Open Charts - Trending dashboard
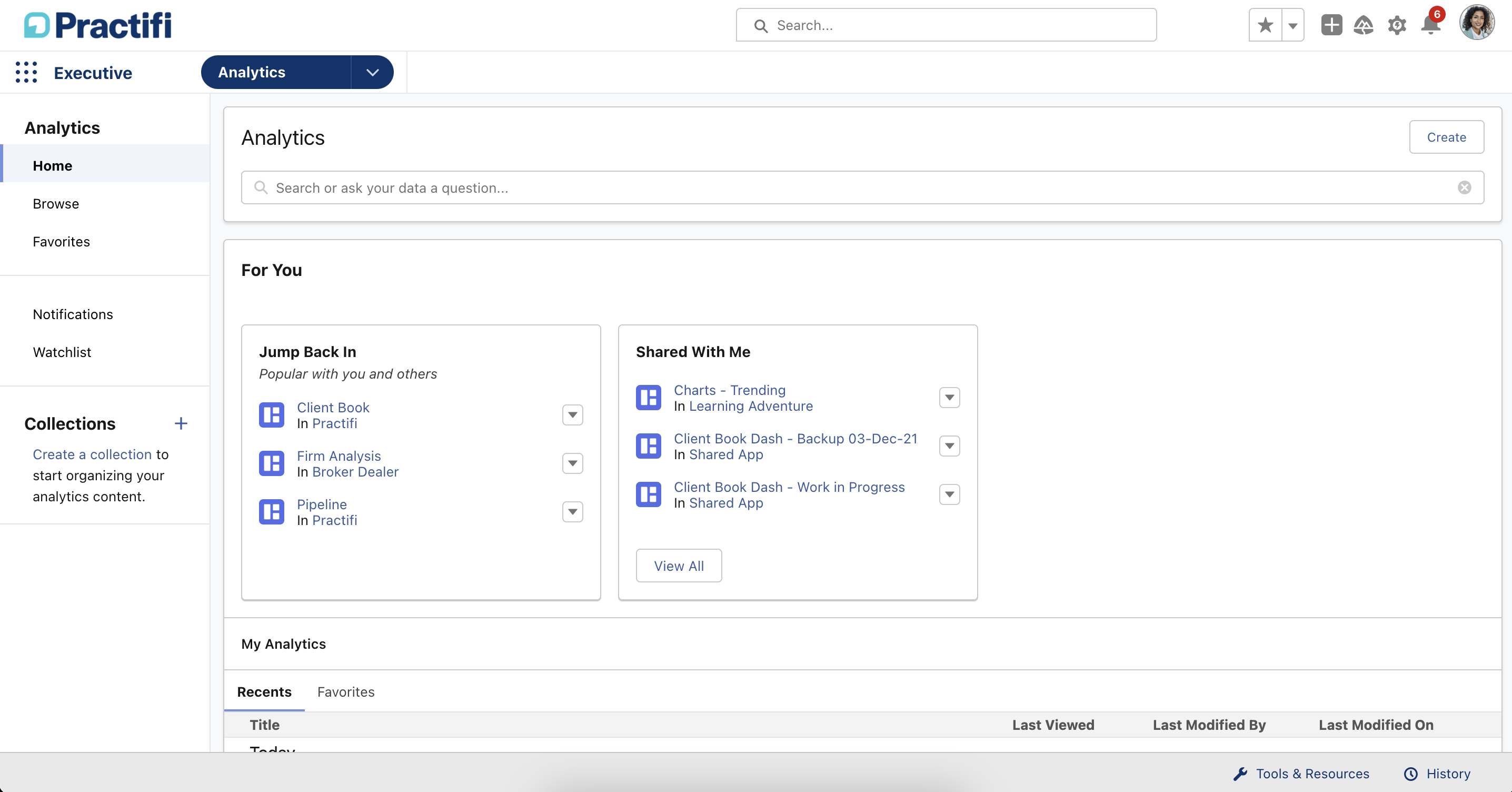This screenshot has height=792, width=1512. (730, 390)
